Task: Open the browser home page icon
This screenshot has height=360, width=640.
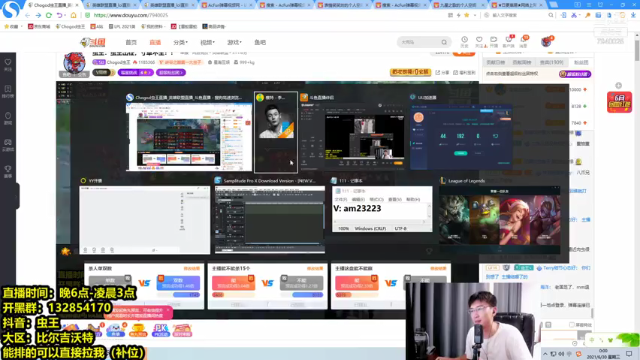Action: (x=73, y=15)
